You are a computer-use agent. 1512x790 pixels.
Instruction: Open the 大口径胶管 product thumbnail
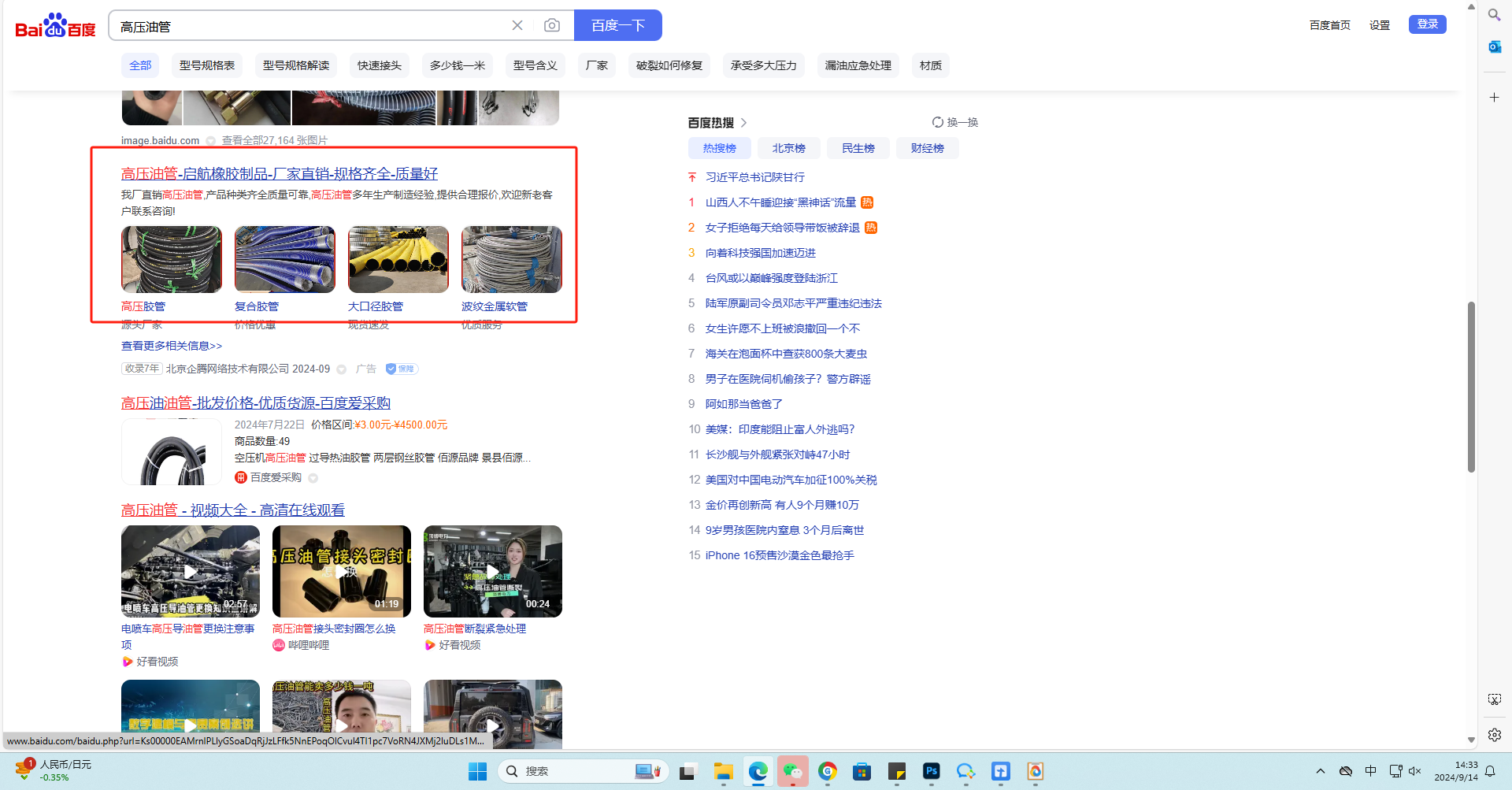[398, 260]
